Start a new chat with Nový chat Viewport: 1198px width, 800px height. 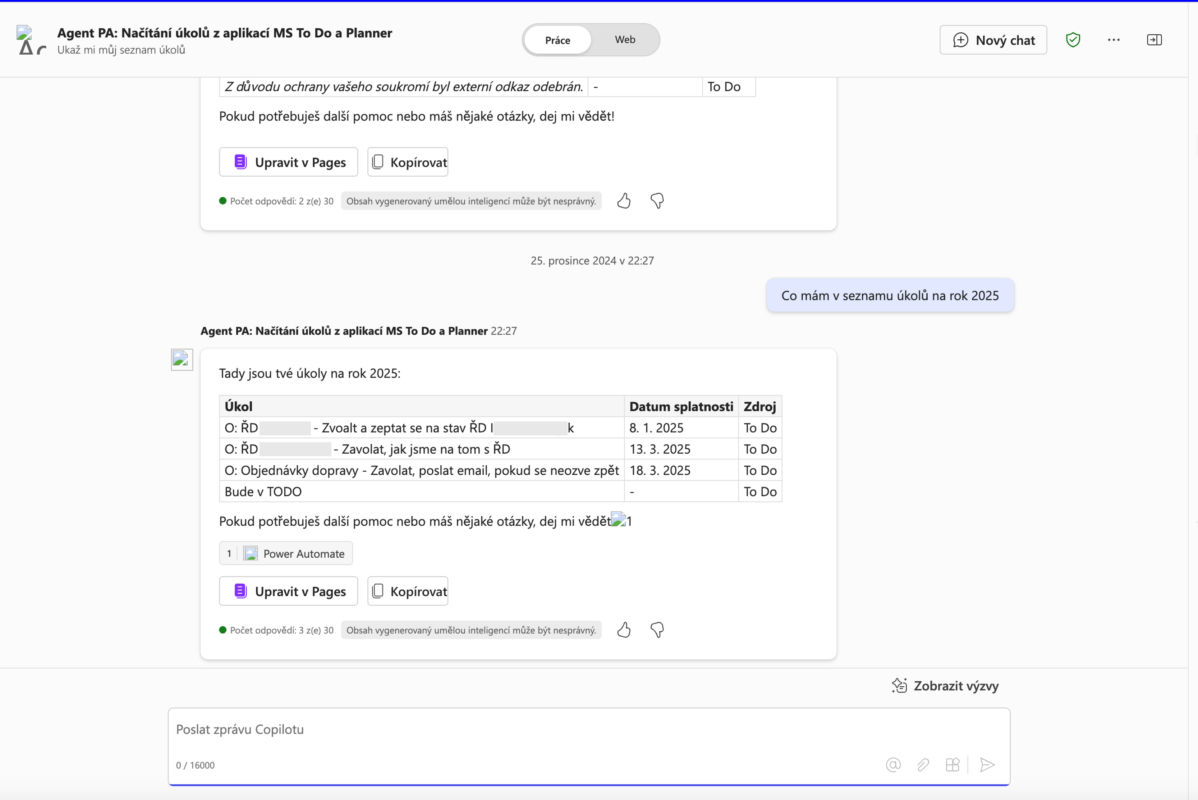point(993,40)
